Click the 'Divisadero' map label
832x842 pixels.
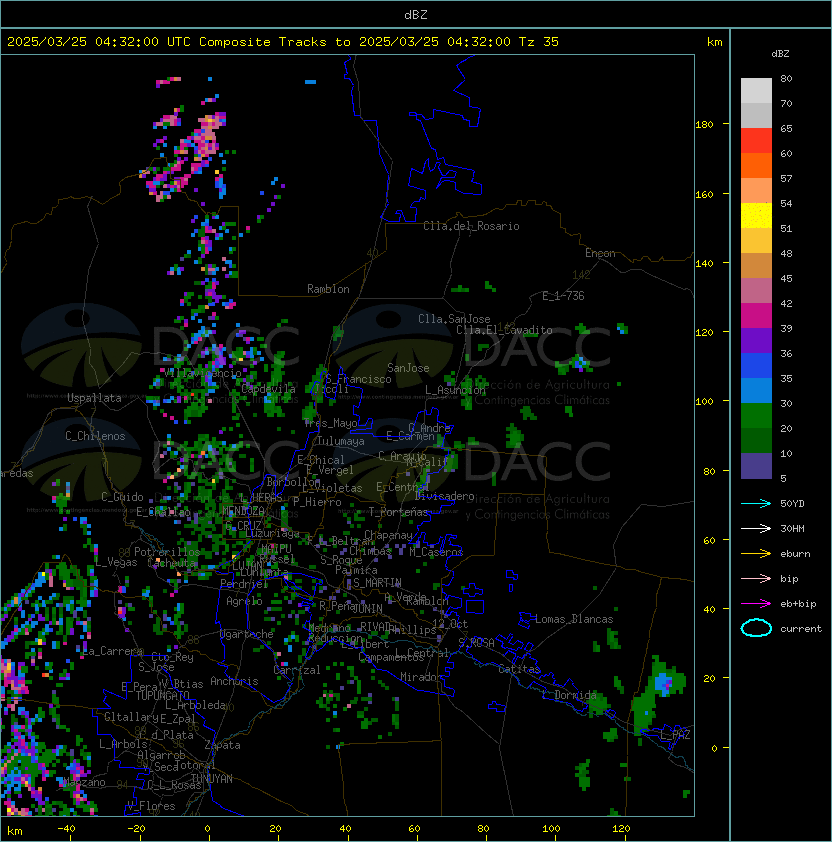pos(445,496)
